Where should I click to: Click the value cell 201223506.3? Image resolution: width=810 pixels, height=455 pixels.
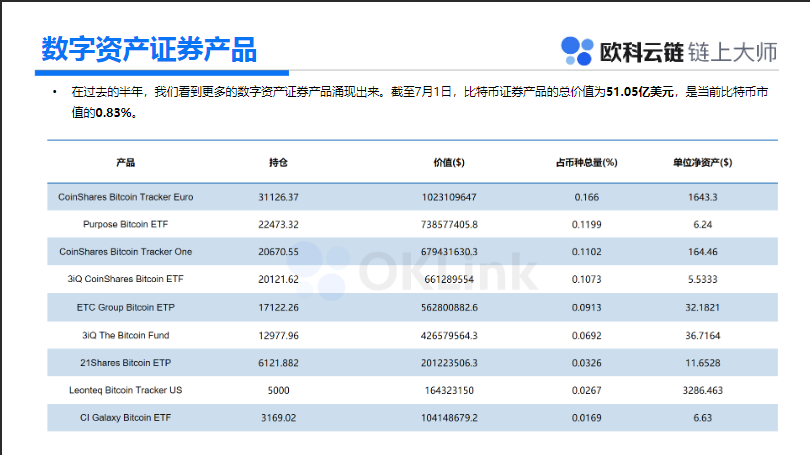click(449, 363)
